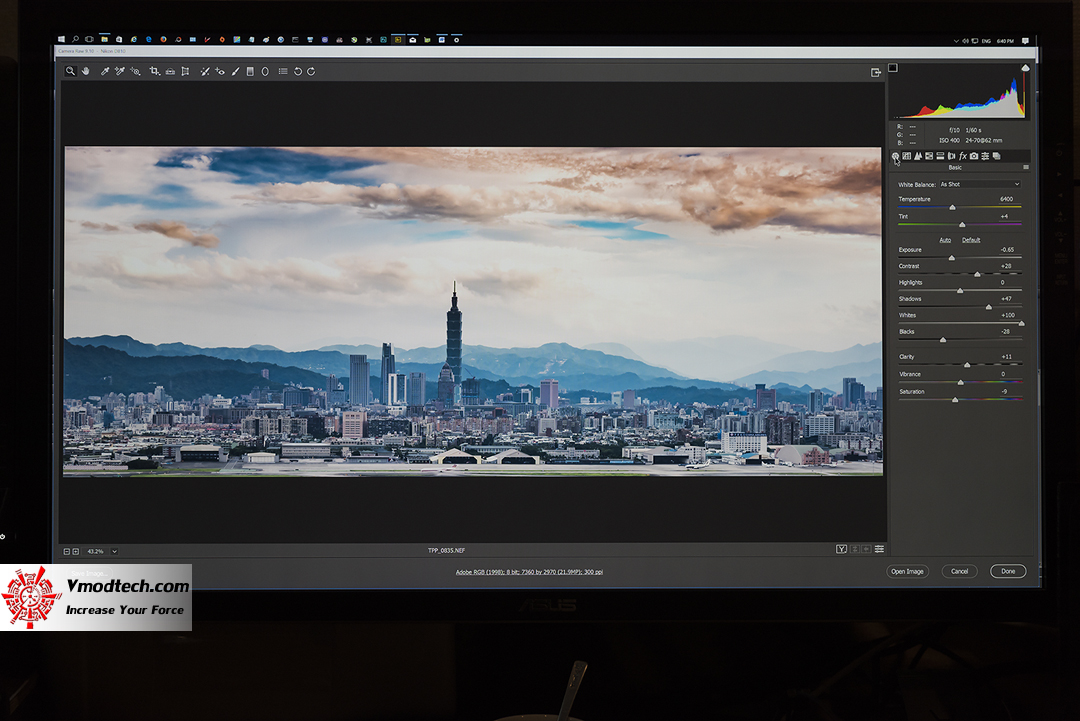Click the Default tone link
This screenshot has height=721, width=1080.
pos(971,240)
